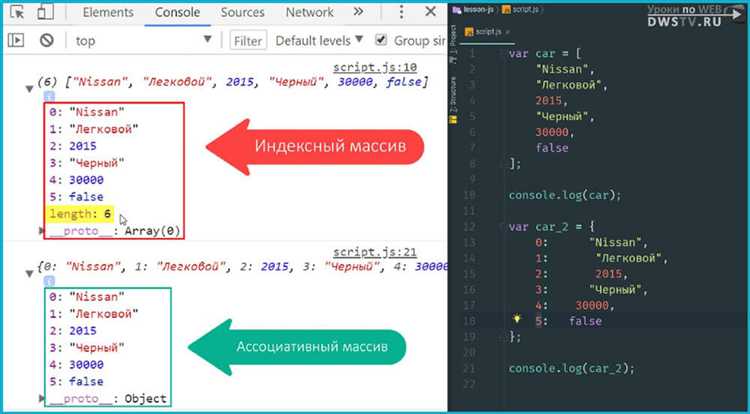Click object entry 3: "Черный"

pyautogui.click(x=87, y=348)
